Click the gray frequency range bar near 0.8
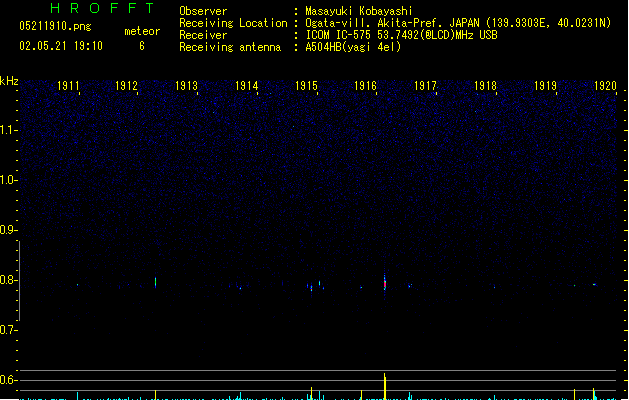 20,280
